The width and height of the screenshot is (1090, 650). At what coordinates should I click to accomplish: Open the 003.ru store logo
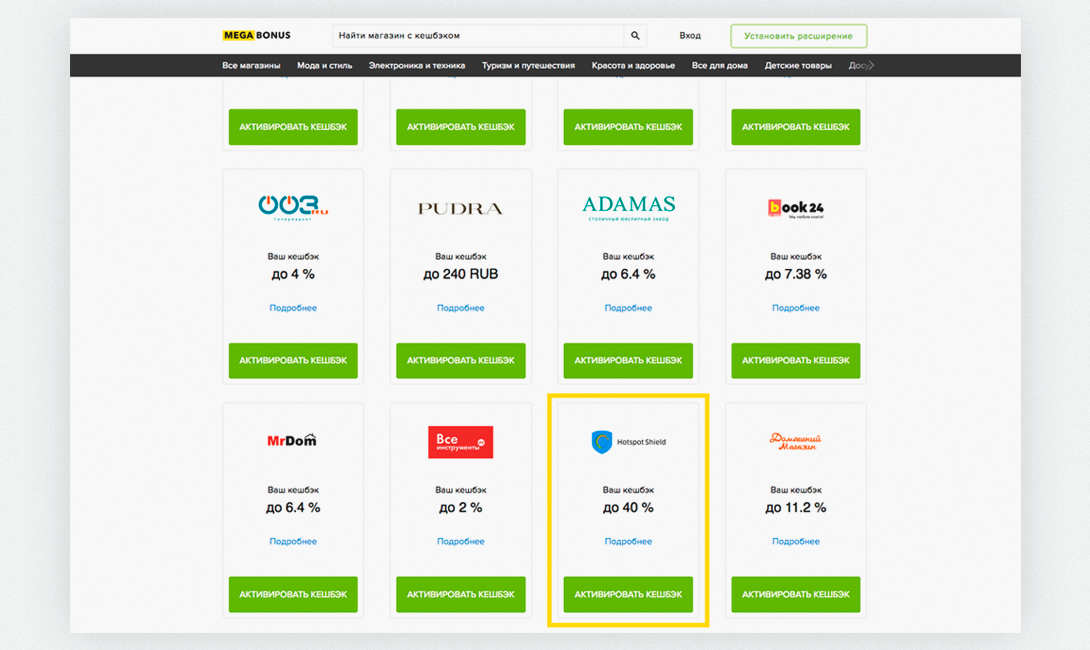coord(293,207)
